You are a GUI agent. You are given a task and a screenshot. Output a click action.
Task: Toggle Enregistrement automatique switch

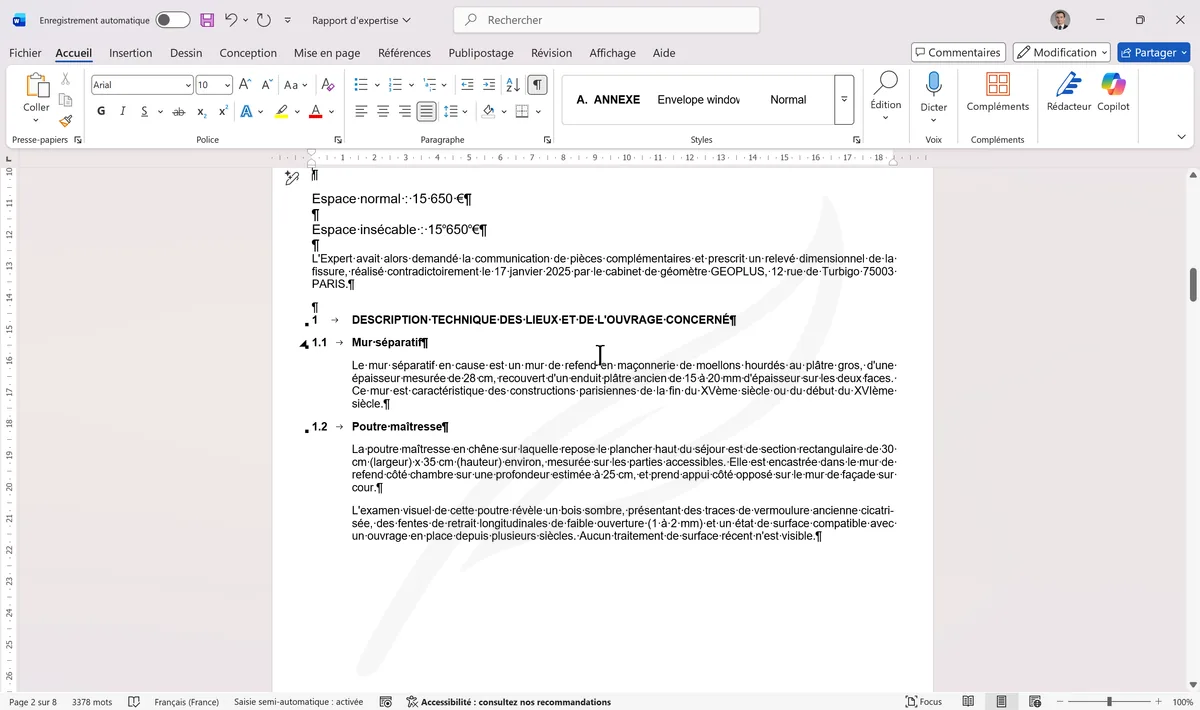click(x=170, y=19)
